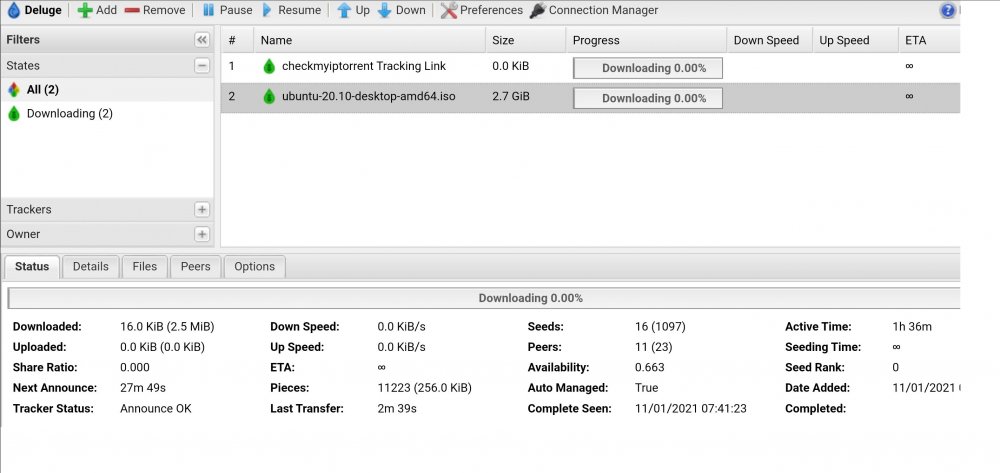Collapse the States filter section
Screen dimensions: 1000x473
tap(202, 66)
